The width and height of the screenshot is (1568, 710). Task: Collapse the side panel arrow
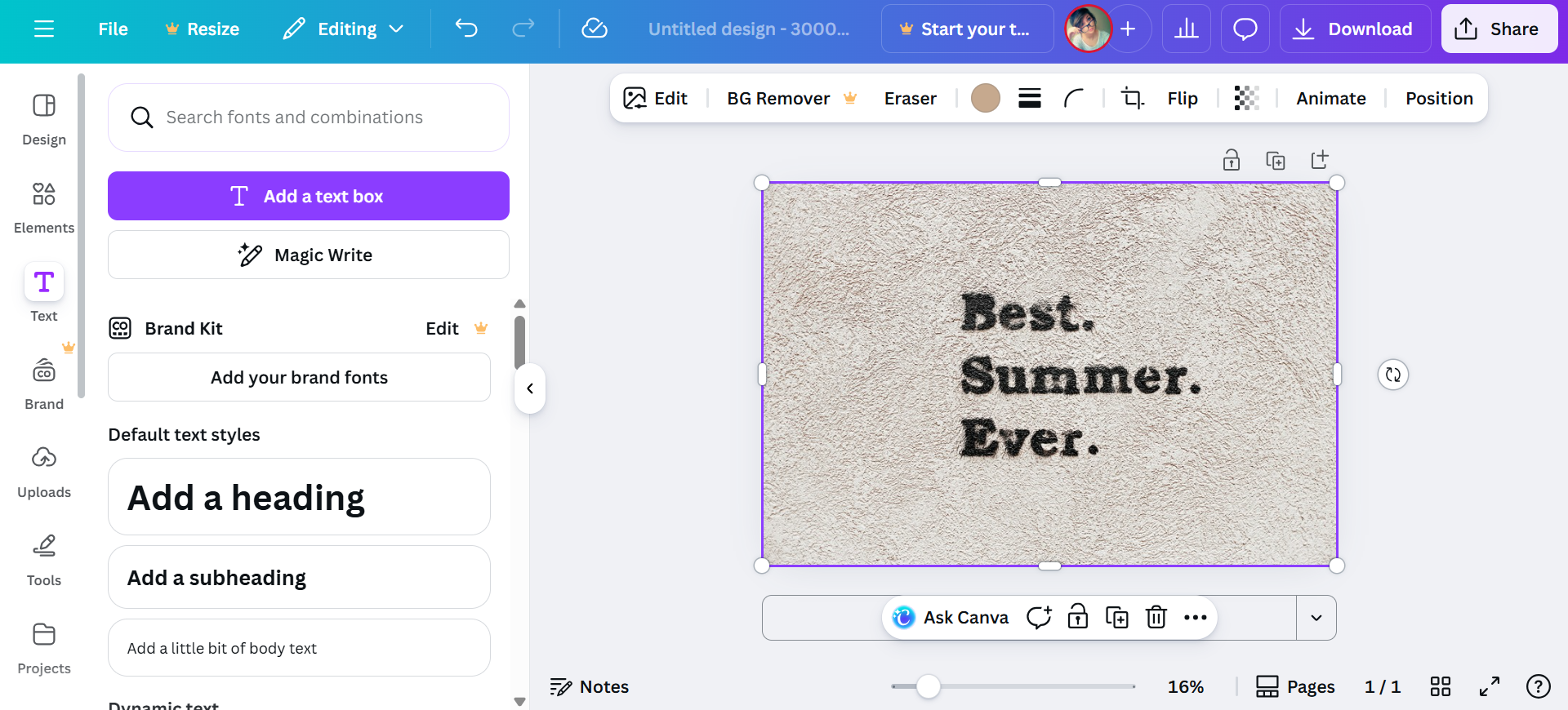tap(530, 388)
